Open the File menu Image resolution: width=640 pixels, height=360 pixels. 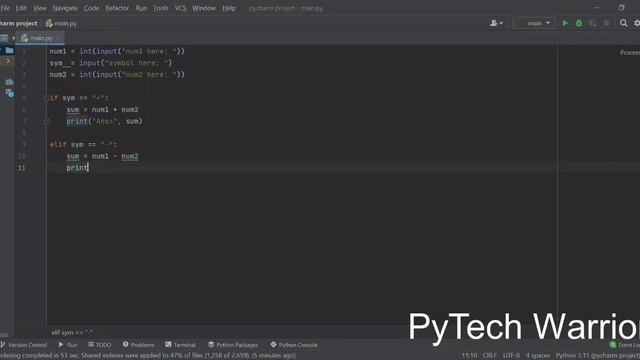[x=5, y=8]
